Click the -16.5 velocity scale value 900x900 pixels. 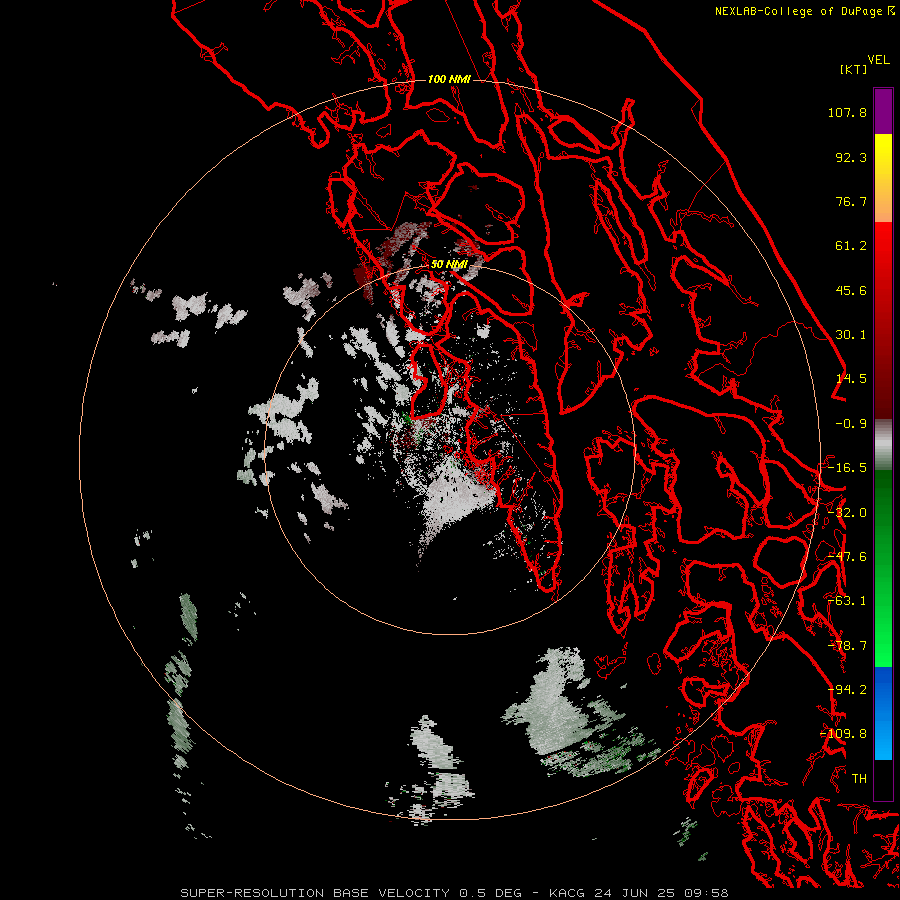(847, 468)
